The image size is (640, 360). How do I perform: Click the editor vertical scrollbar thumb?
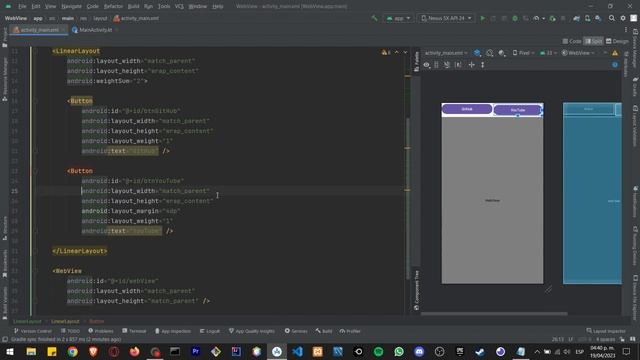(408, 199)
